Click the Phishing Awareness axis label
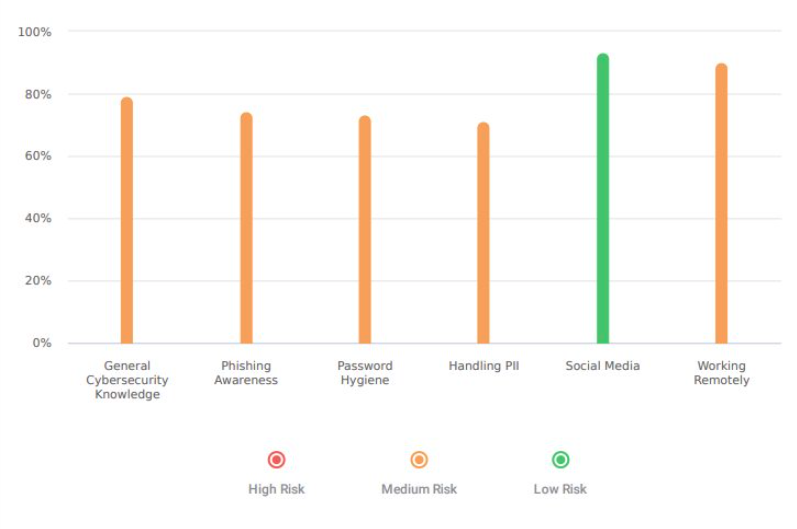Image resolution: width=797 pixels, height=529 pixels. [x=246, y=373]
